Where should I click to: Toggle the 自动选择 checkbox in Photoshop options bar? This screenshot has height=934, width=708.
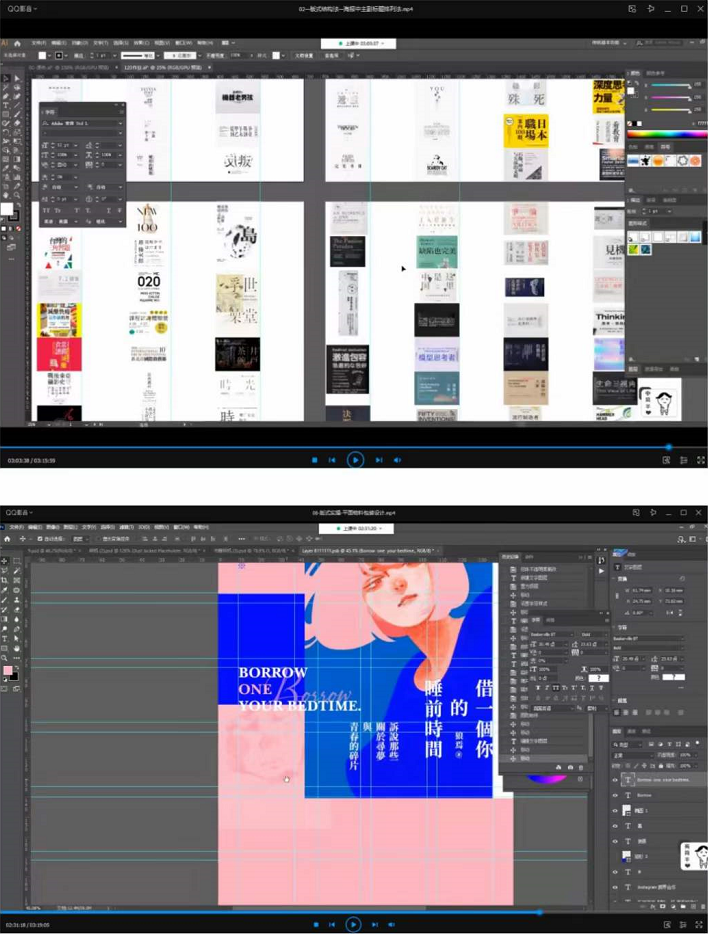coord(40,538)
